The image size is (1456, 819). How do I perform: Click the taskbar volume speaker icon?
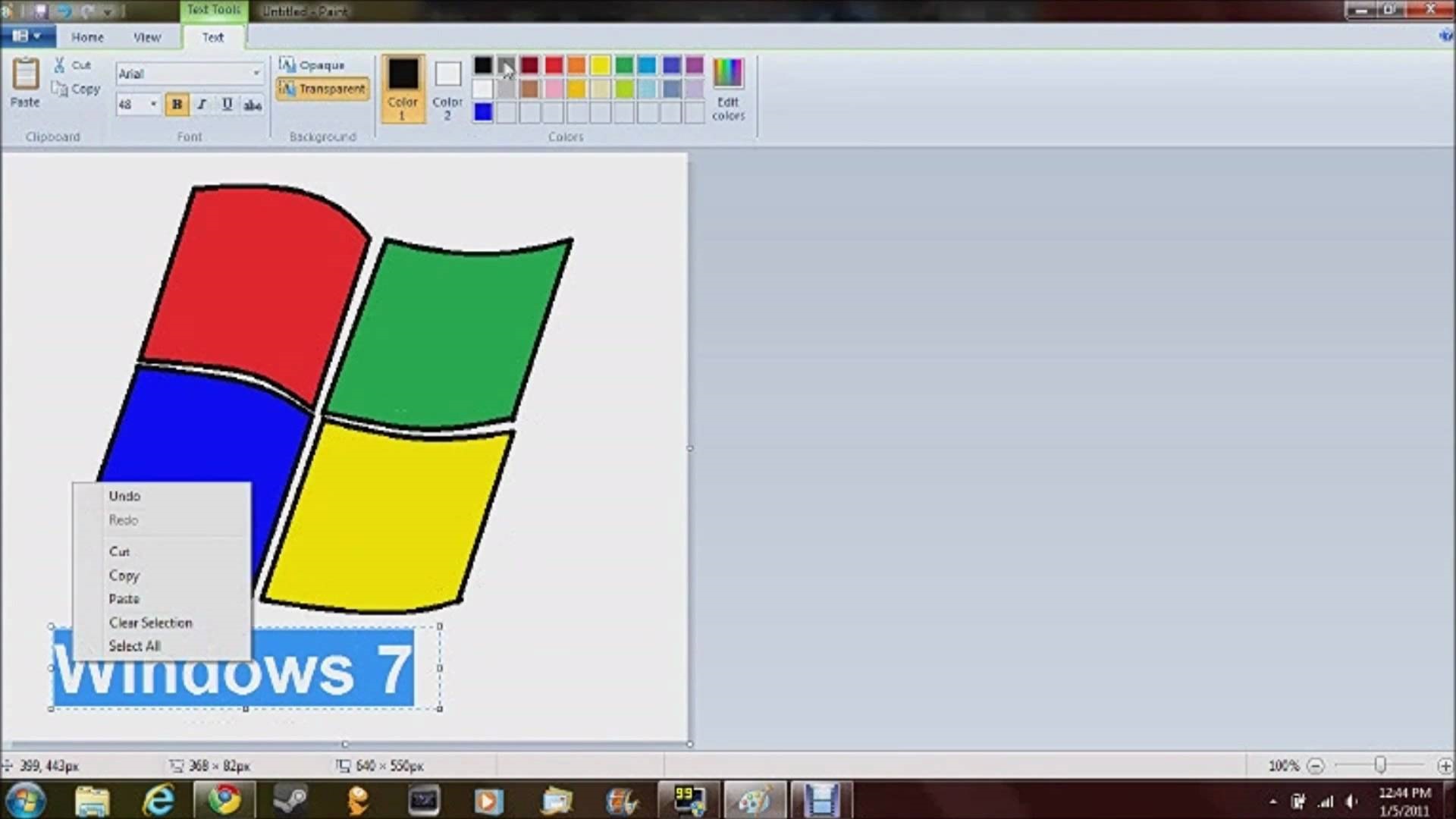(1351, 802)
